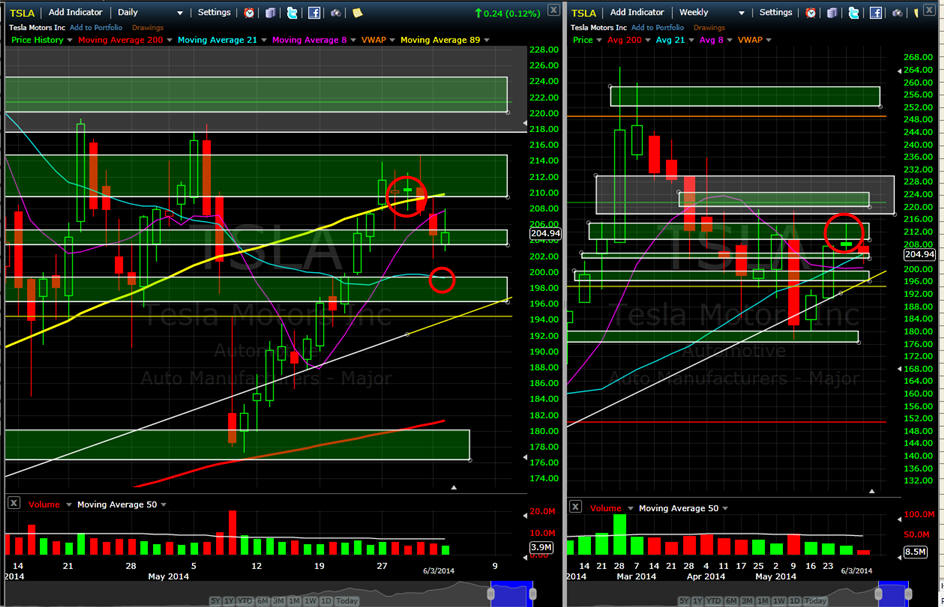Image resolution: width=944 pixels, height=607 pixels.
Task: Select the 1W range in Daily chart
Action: pyautogui.click(x=311, y=601)
